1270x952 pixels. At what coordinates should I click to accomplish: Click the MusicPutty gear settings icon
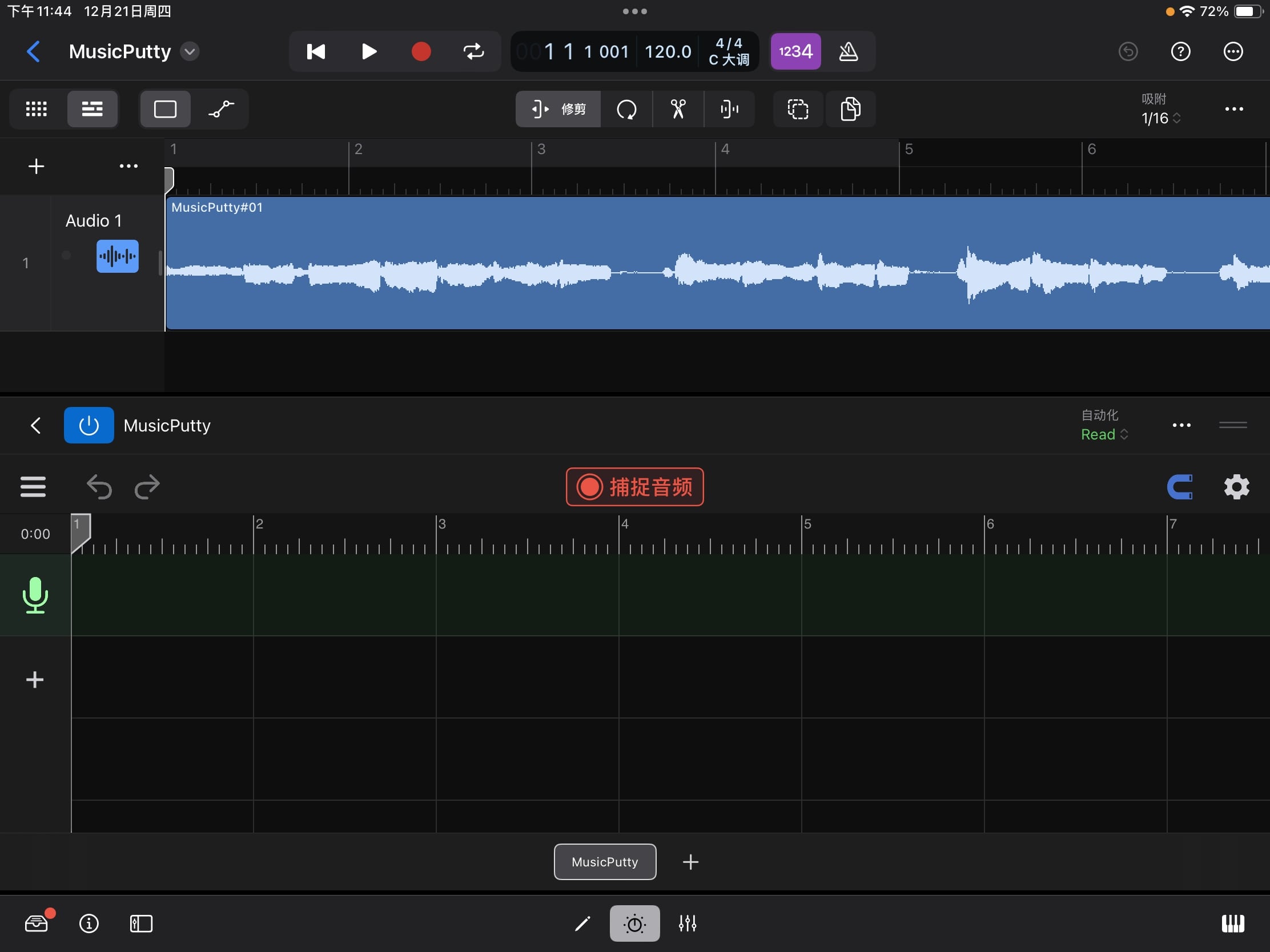1236,487
